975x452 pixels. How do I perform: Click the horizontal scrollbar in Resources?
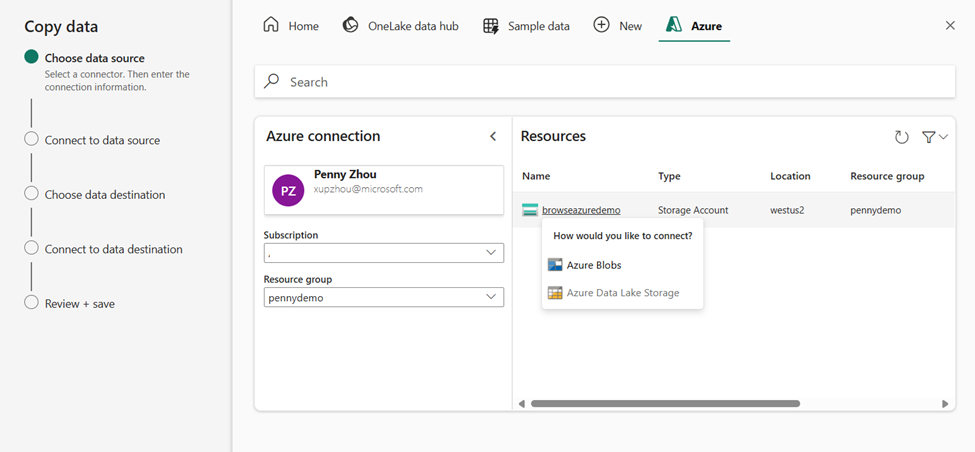click(x=665, y=404)
